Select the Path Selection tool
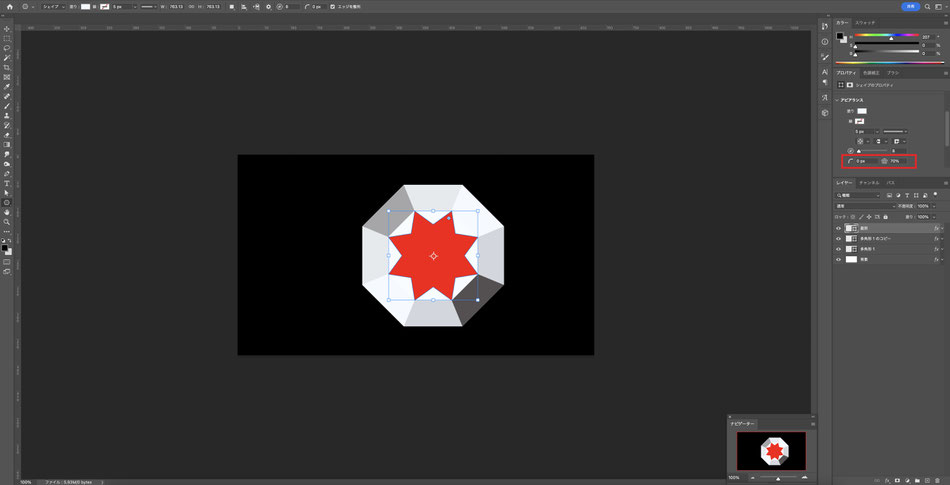The height and width of the screenshot is (485, 950). tap(7, 193)
